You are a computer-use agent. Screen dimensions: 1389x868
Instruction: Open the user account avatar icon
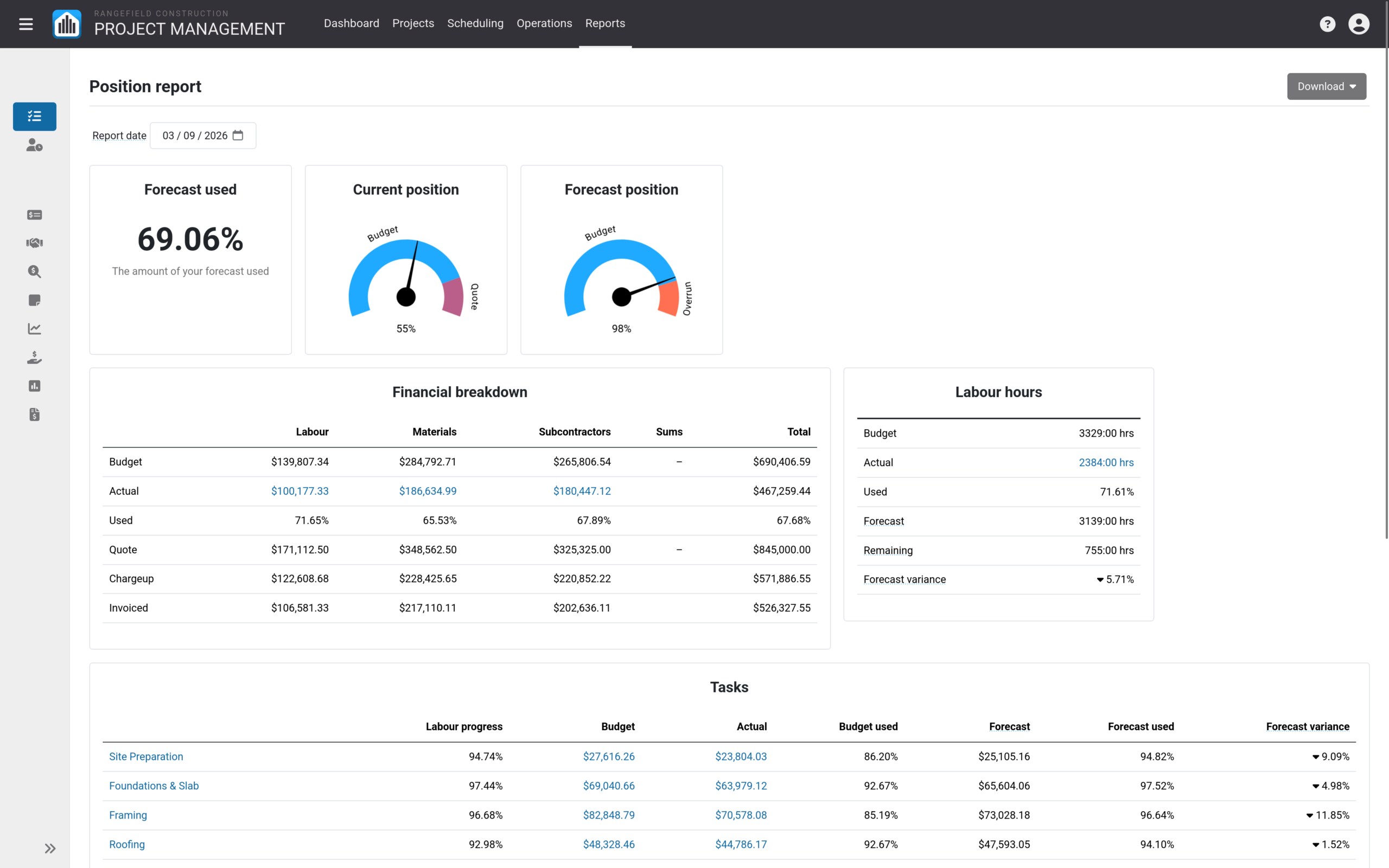tap(1359, 24)
